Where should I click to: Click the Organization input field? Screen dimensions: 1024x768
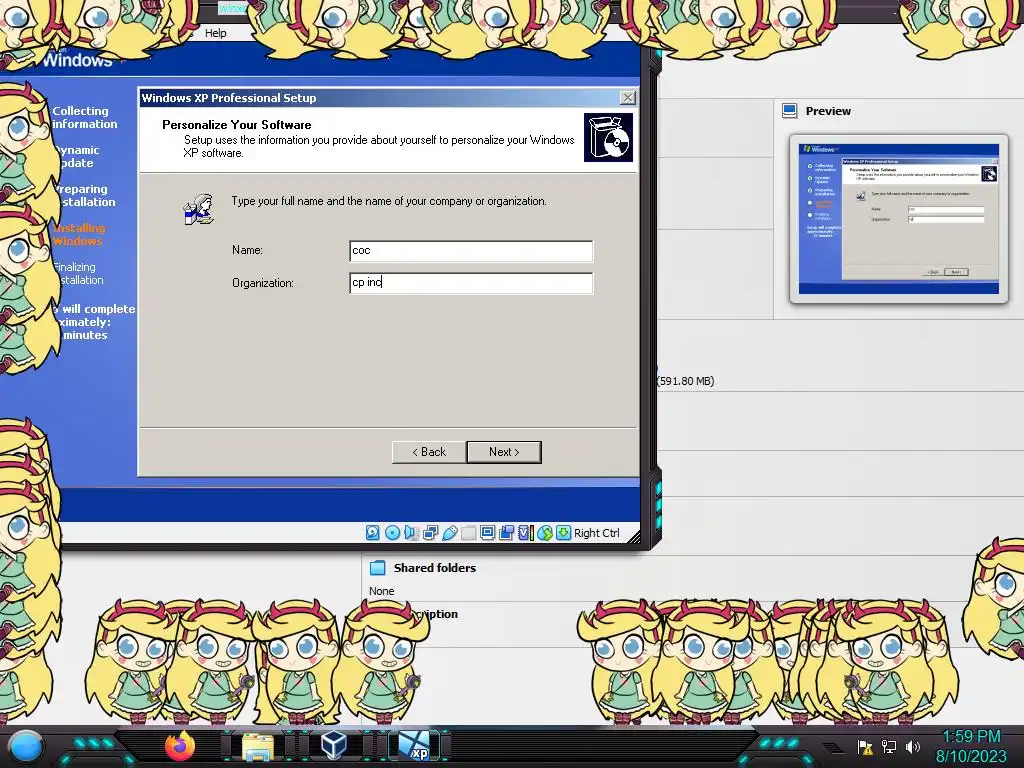point(471,283)
